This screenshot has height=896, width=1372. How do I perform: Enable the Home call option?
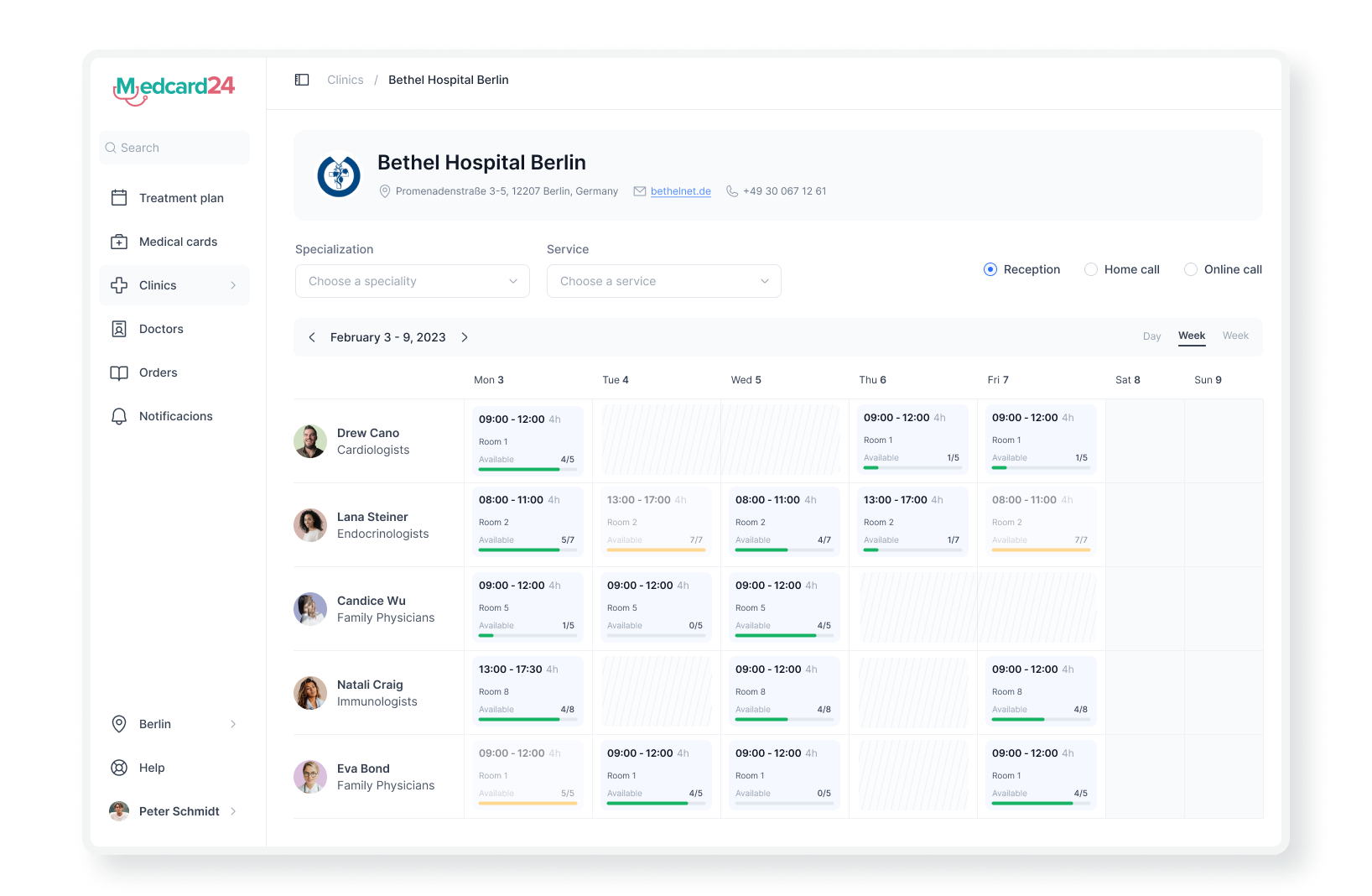(1091, 269)
